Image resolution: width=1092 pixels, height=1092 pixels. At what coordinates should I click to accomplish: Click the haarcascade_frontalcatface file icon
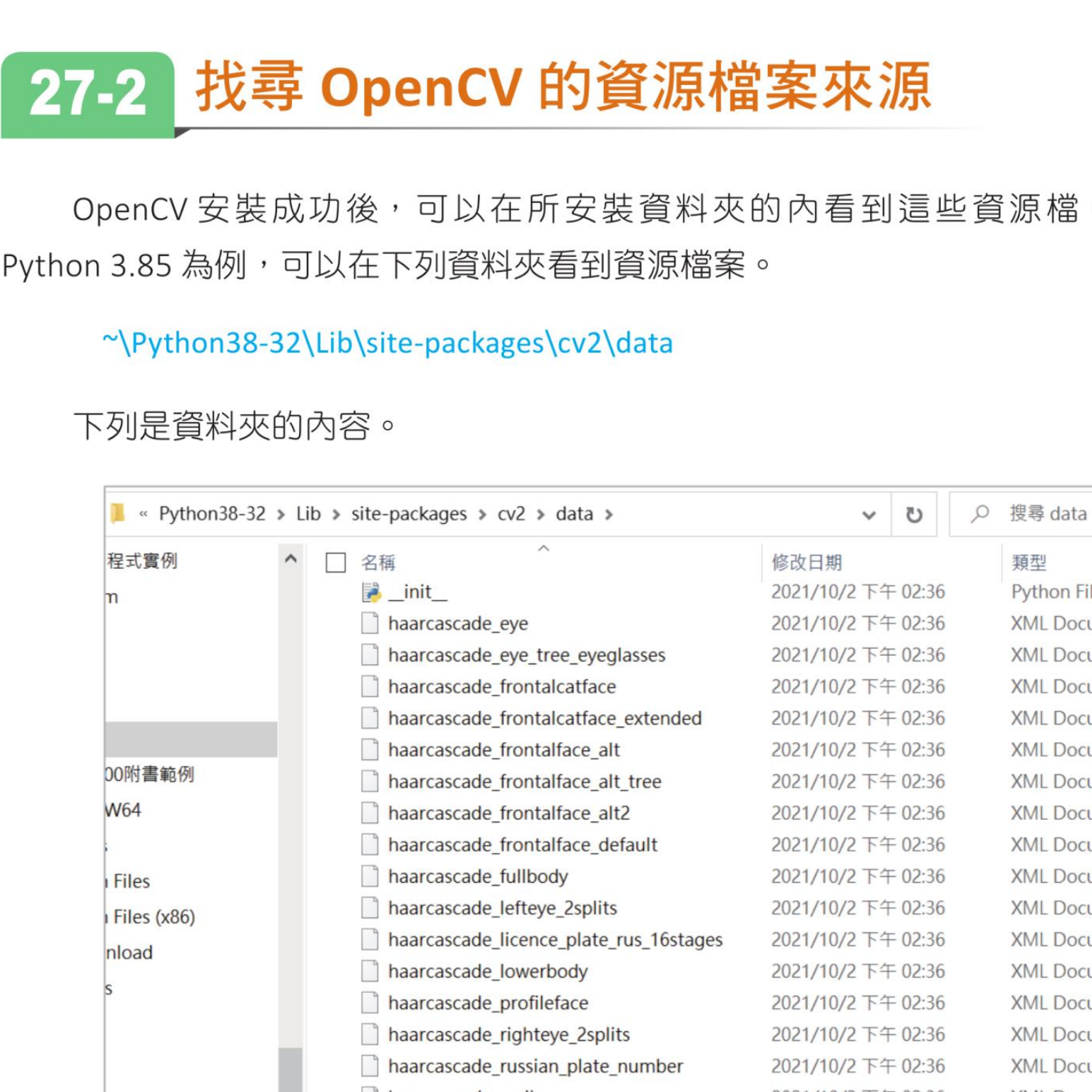click(370, 687)
